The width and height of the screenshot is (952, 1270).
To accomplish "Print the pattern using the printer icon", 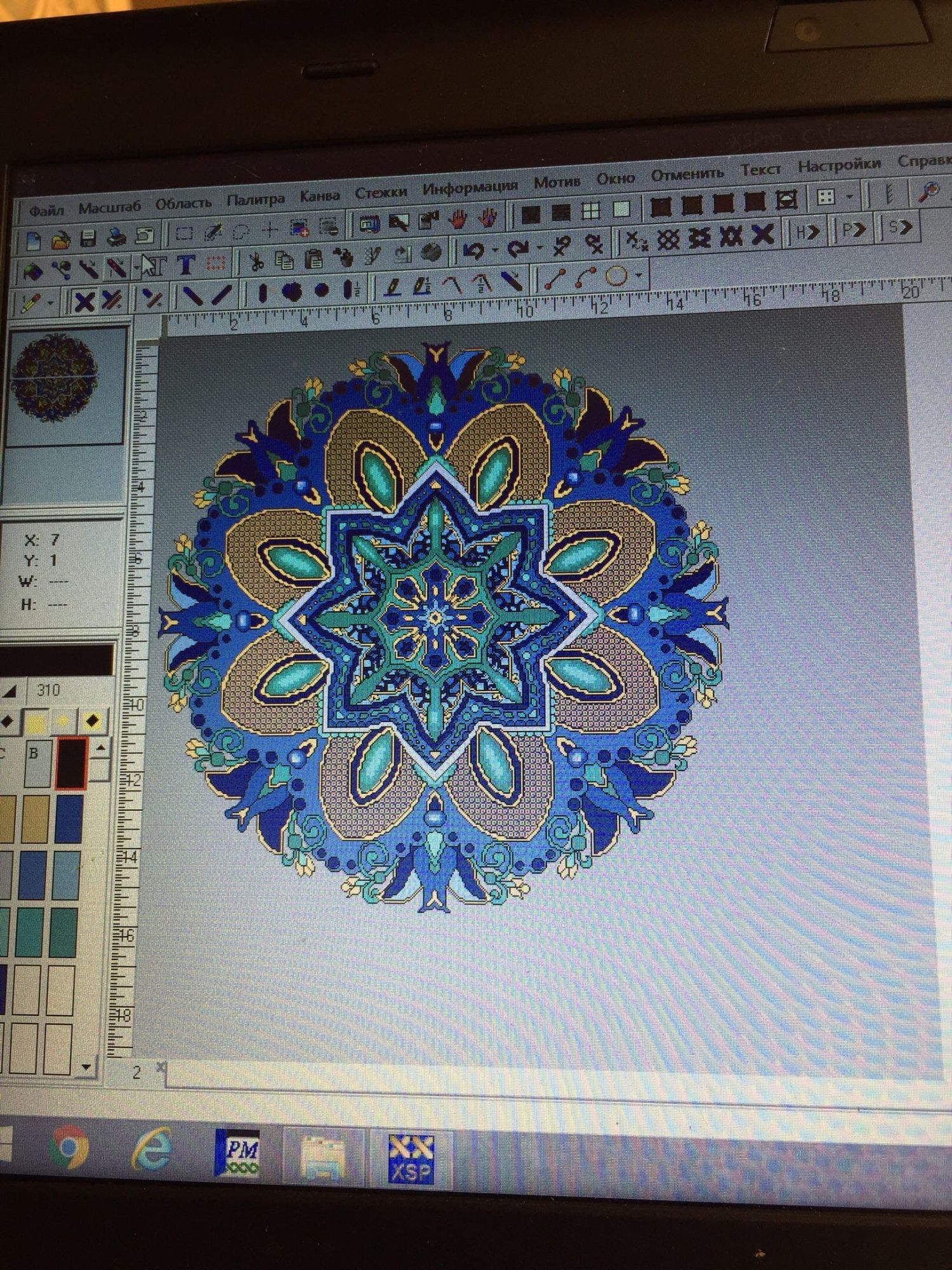I will [x=117, y=237].
